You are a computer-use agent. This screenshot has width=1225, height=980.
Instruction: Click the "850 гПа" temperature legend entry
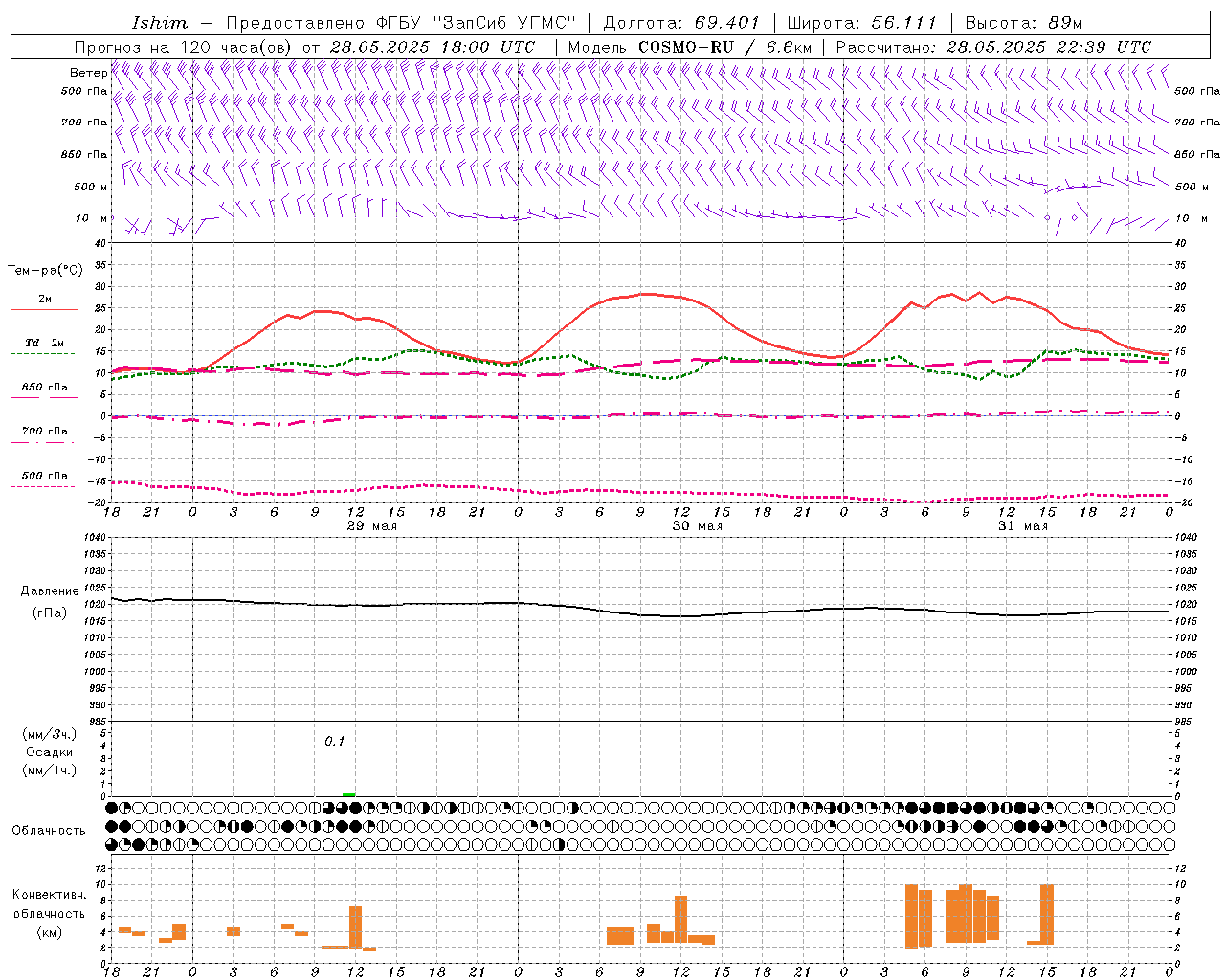tap(45, 388)
